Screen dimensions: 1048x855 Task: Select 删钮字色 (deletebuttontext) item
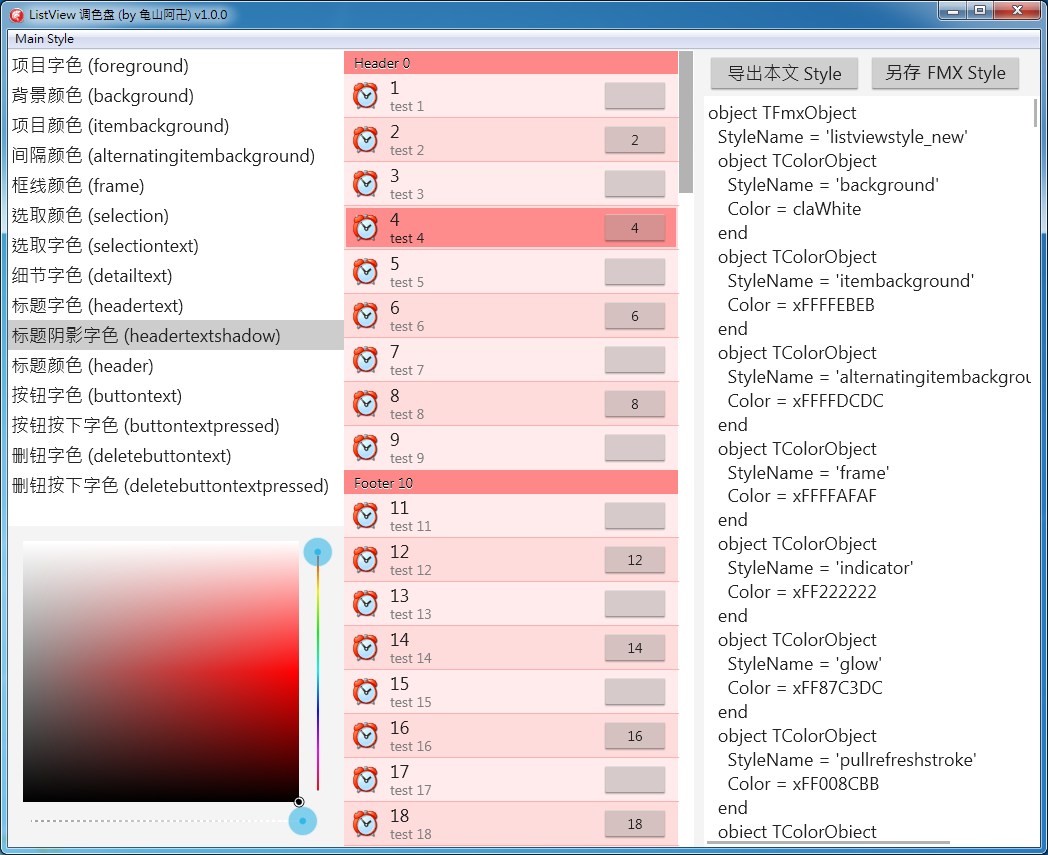click(176, 456)
